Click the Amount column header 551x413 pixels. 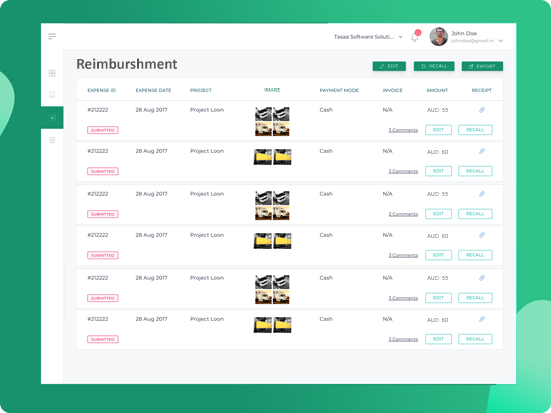point(437,90)
